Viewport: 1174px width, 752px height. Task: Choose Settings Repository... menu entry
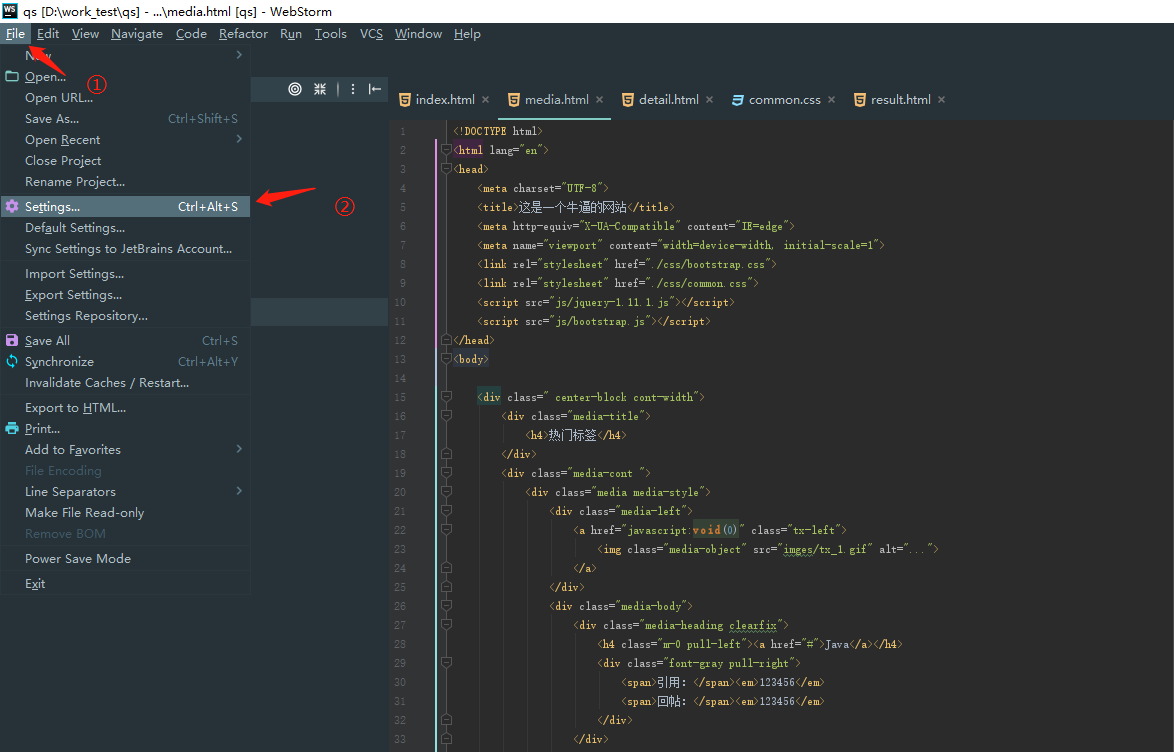(125, 315)
